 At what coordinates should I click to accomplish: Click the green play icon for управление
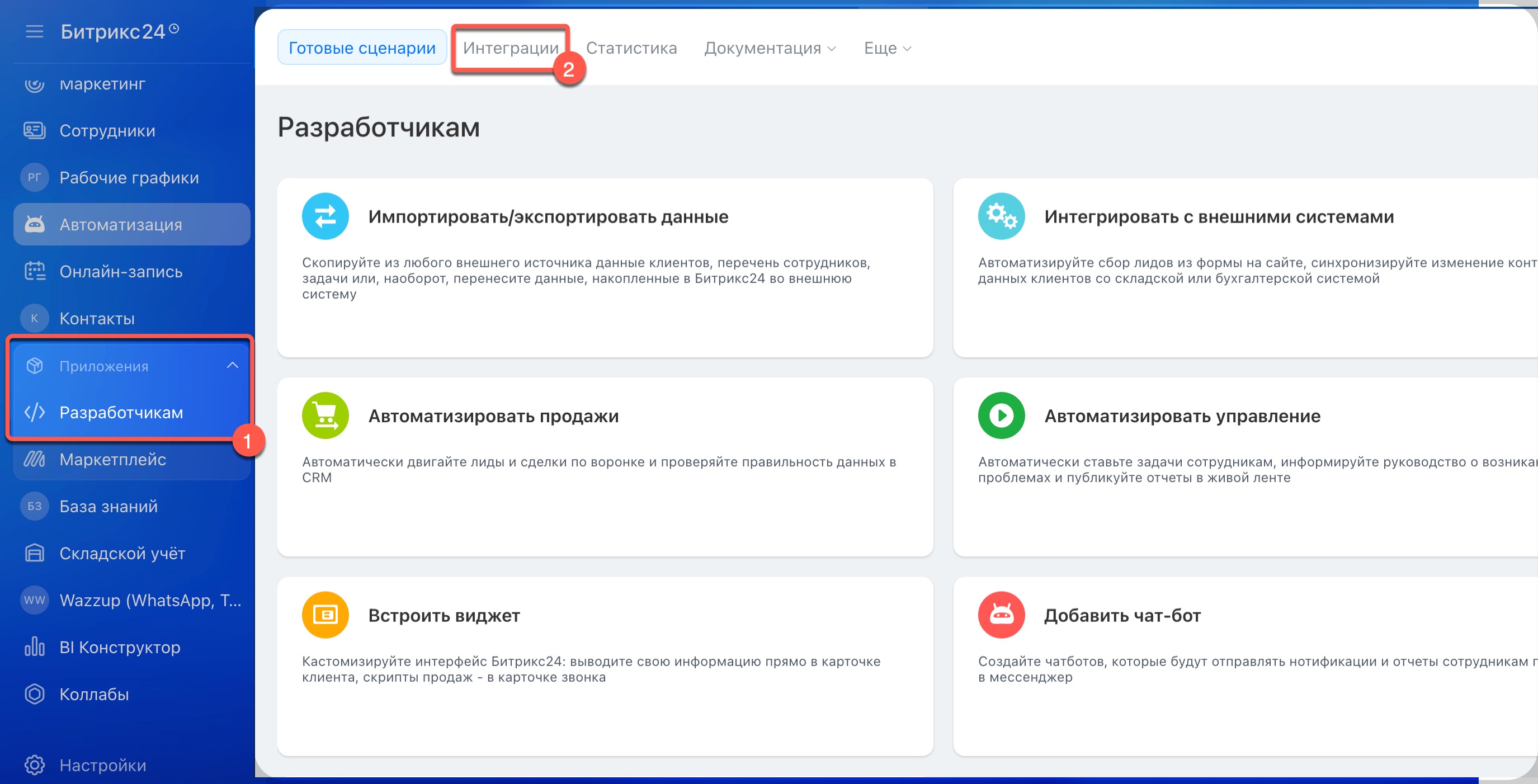coord(1001,415)
